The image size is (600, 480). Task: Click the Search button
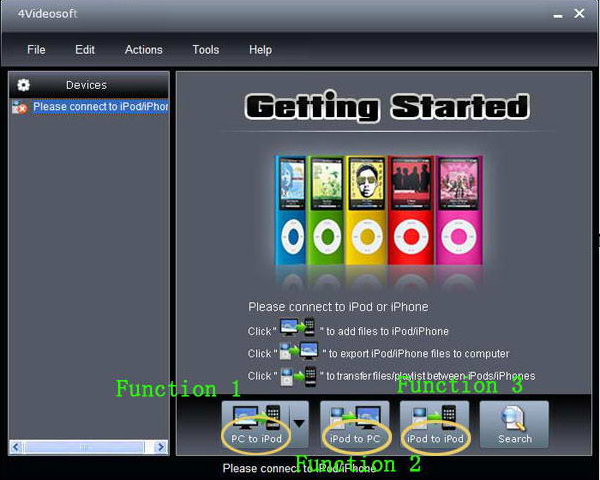[514, 424]
